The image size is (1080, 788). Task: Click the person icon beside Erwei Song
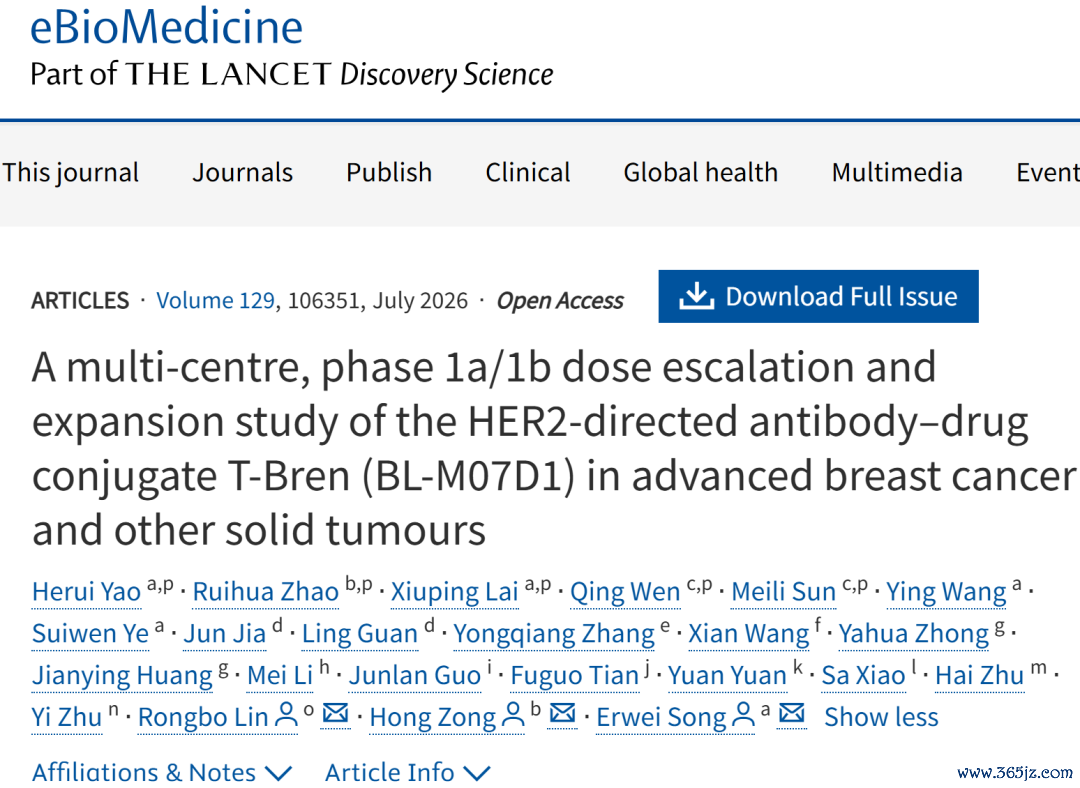pyautogui.click(x=743, y=714)
